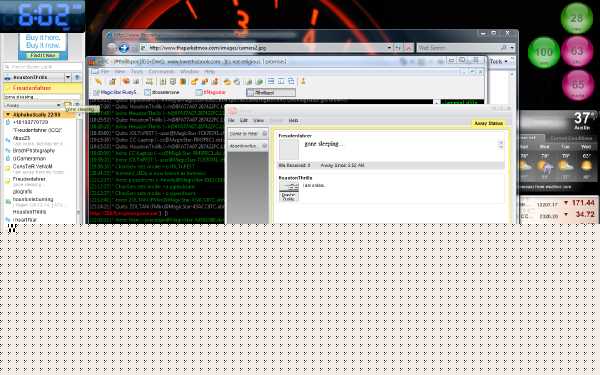Image resolution: width=600 pixels, height=375 pixels.
Task: Open Help menu in Away Status window
Action: [x=293, y=121]
